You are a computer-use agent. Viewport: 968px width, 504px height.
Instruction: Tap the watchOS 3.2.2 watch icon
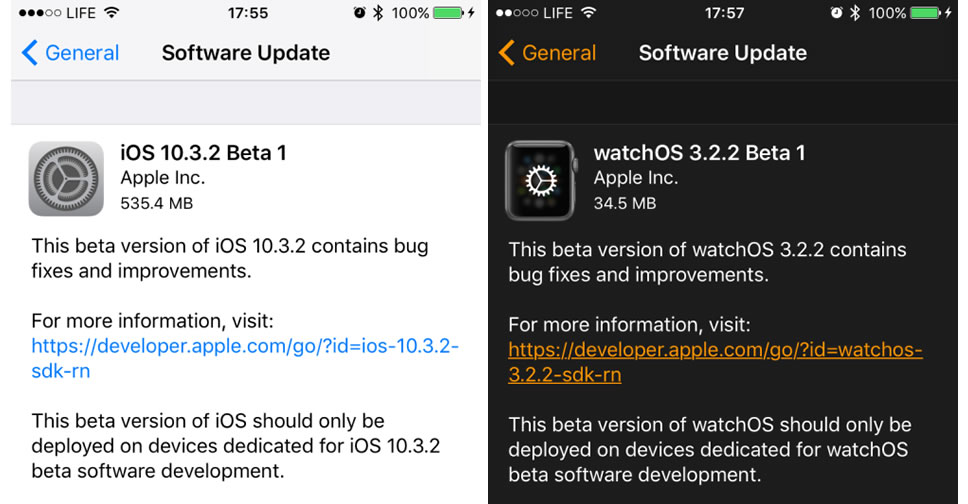click(541, 180)
